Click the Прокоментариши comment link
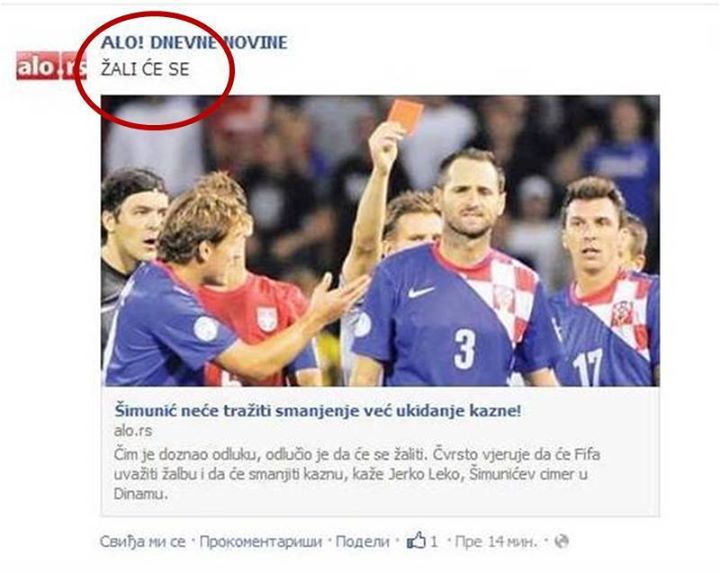 (x=261, y=542)
